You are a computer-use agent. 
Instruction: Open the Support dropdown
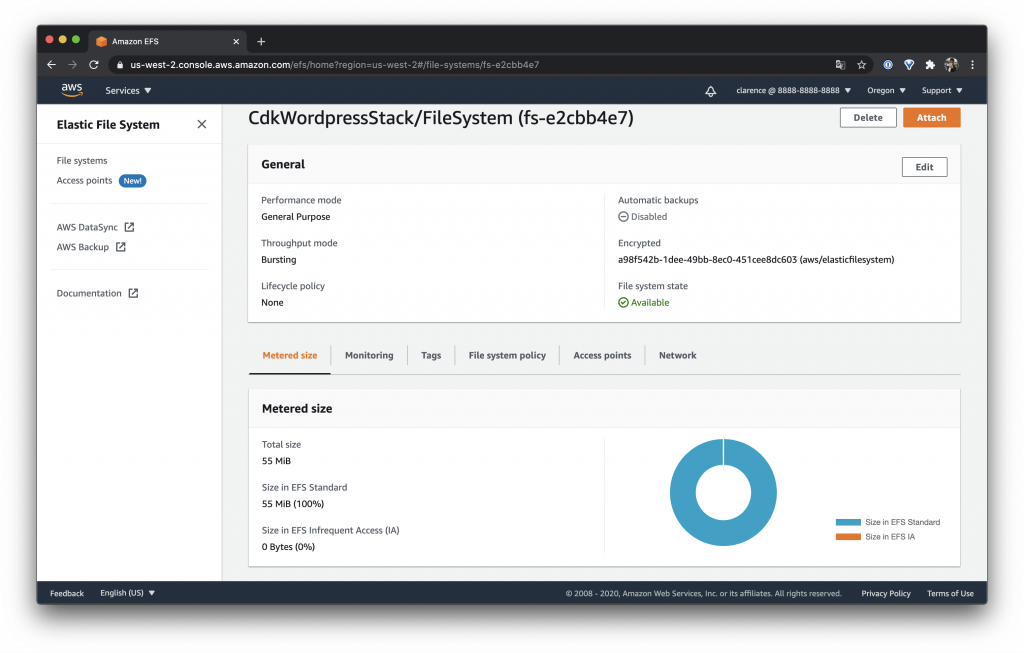pos(942,91)
